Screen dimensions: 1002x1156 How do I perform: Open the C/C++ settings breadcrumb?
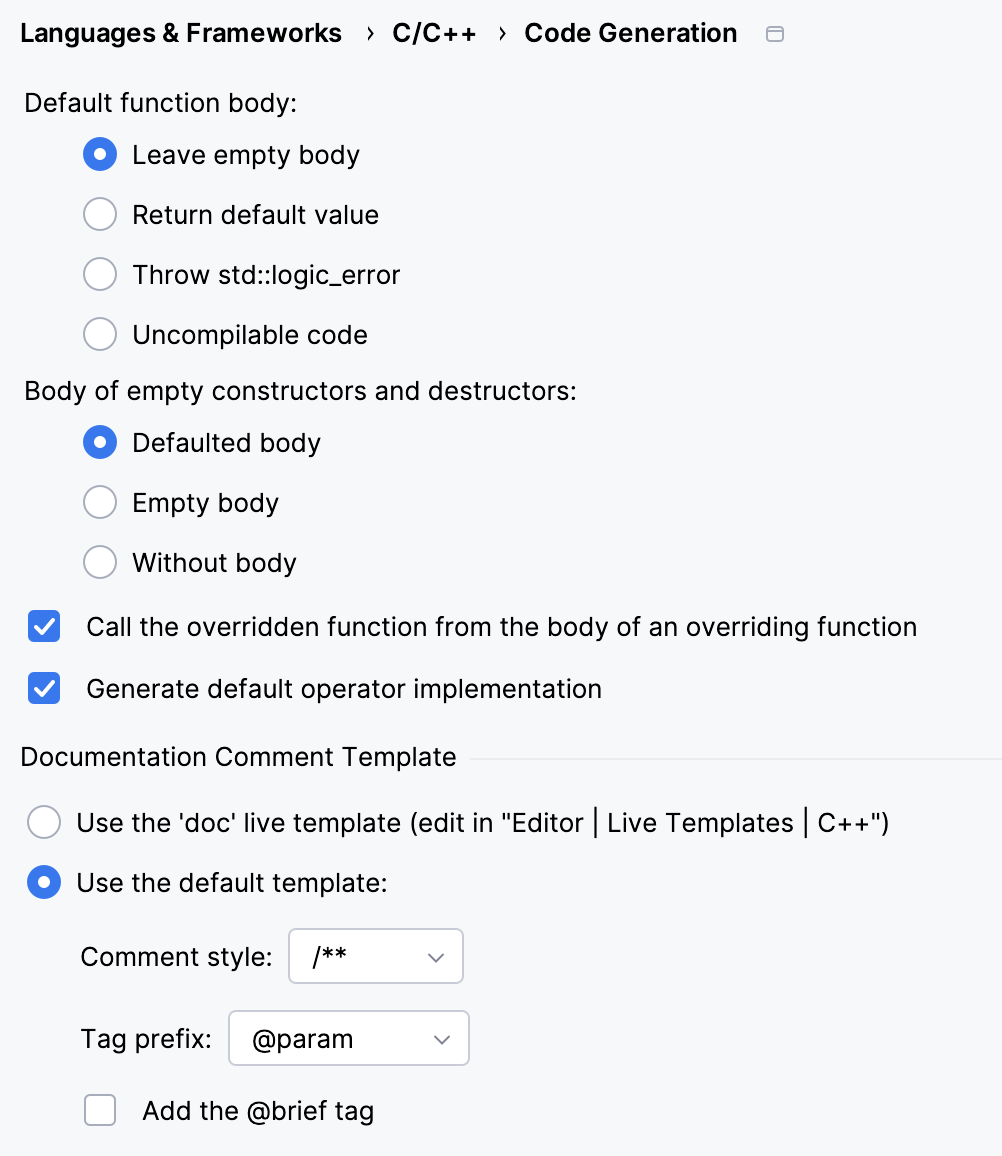click(x=434, y=33)
